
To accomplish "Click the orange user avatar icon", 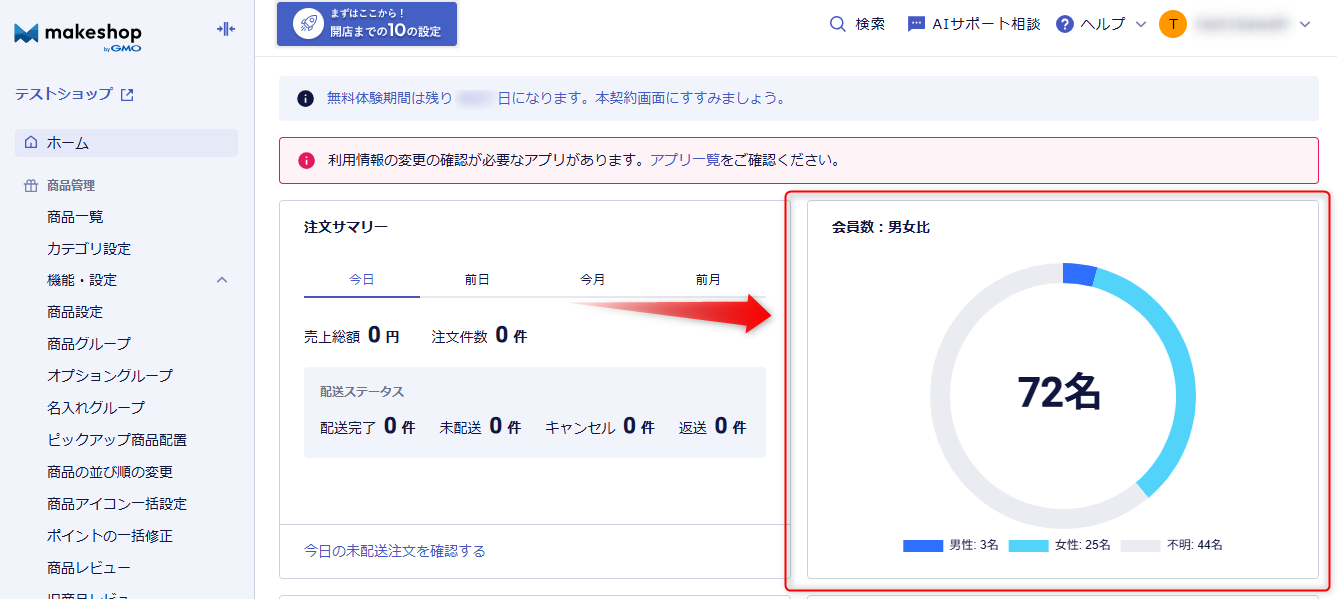I will click(1172, 24).
